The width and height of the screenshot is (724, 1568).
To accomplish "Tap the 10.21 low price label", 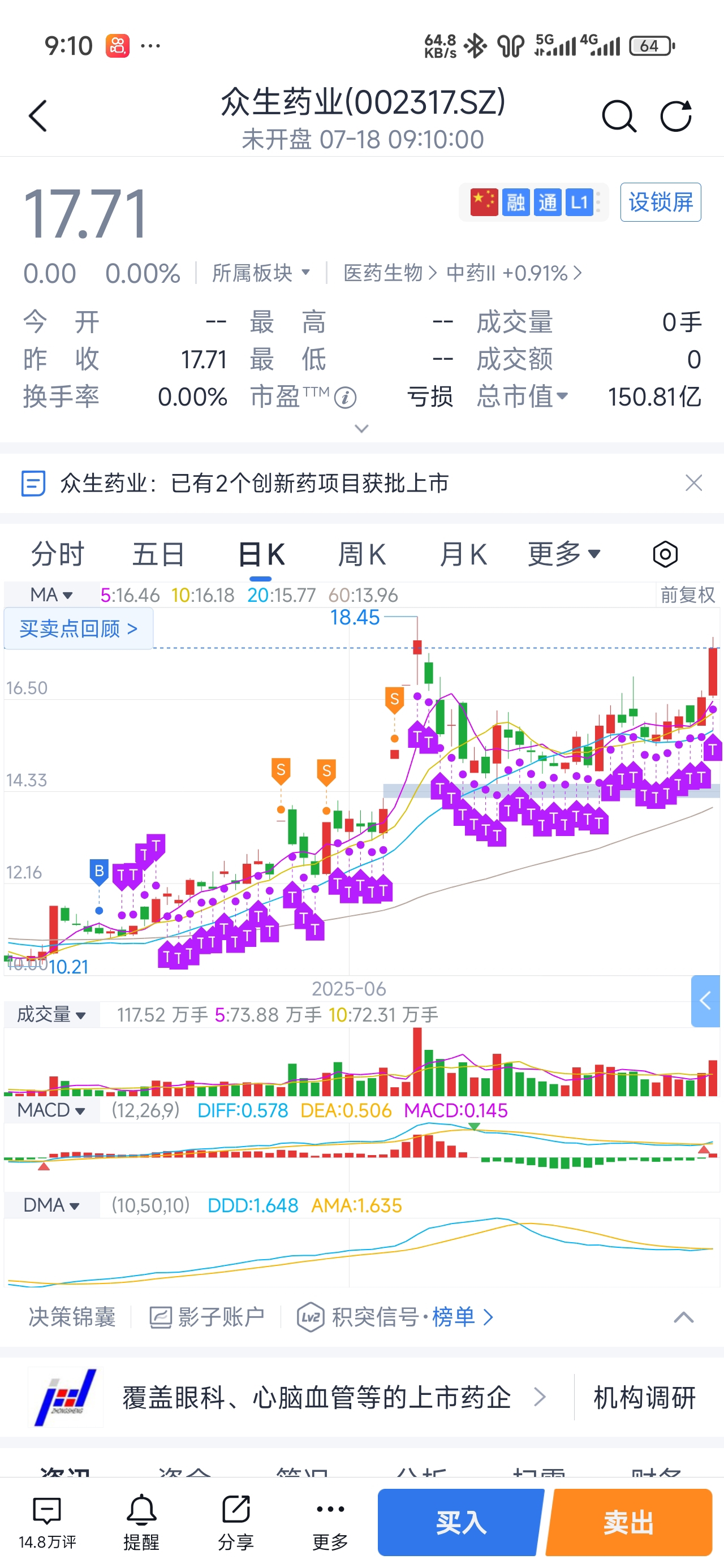I will tap(68, 967).
